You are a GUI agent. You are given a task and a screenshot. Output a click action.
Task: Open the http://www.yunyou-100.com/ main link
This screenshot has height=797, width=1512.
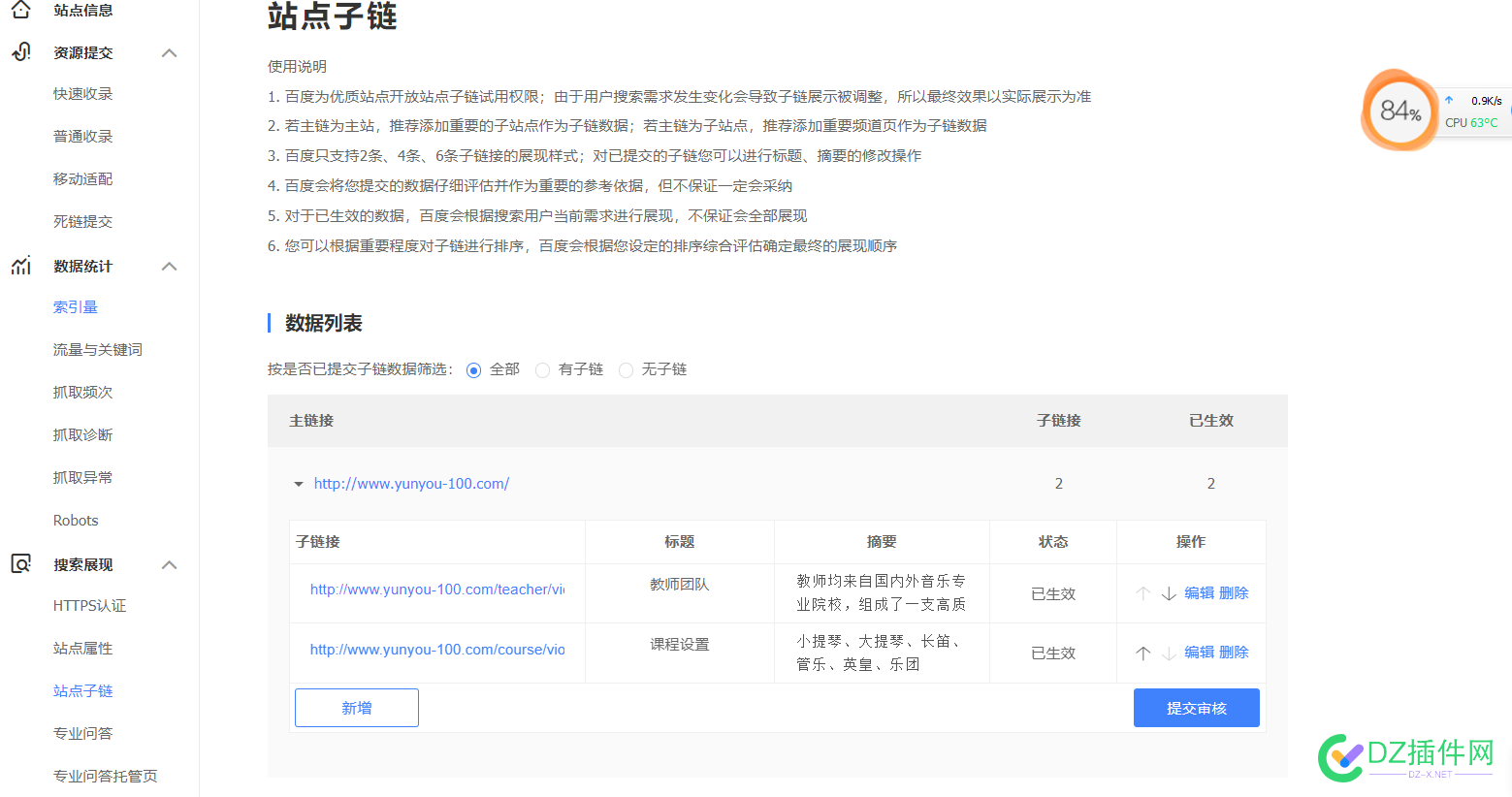(411, 484)
